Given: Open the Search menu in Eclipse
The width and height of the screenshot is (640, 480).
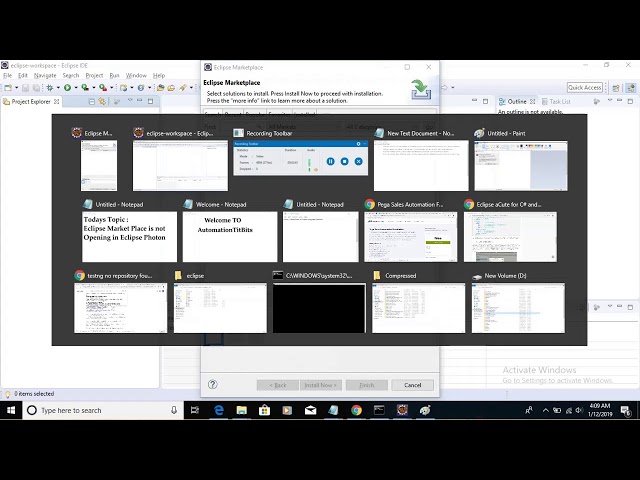Looking at the screenshot, I should pyautogui.click(x=71, y=76).
